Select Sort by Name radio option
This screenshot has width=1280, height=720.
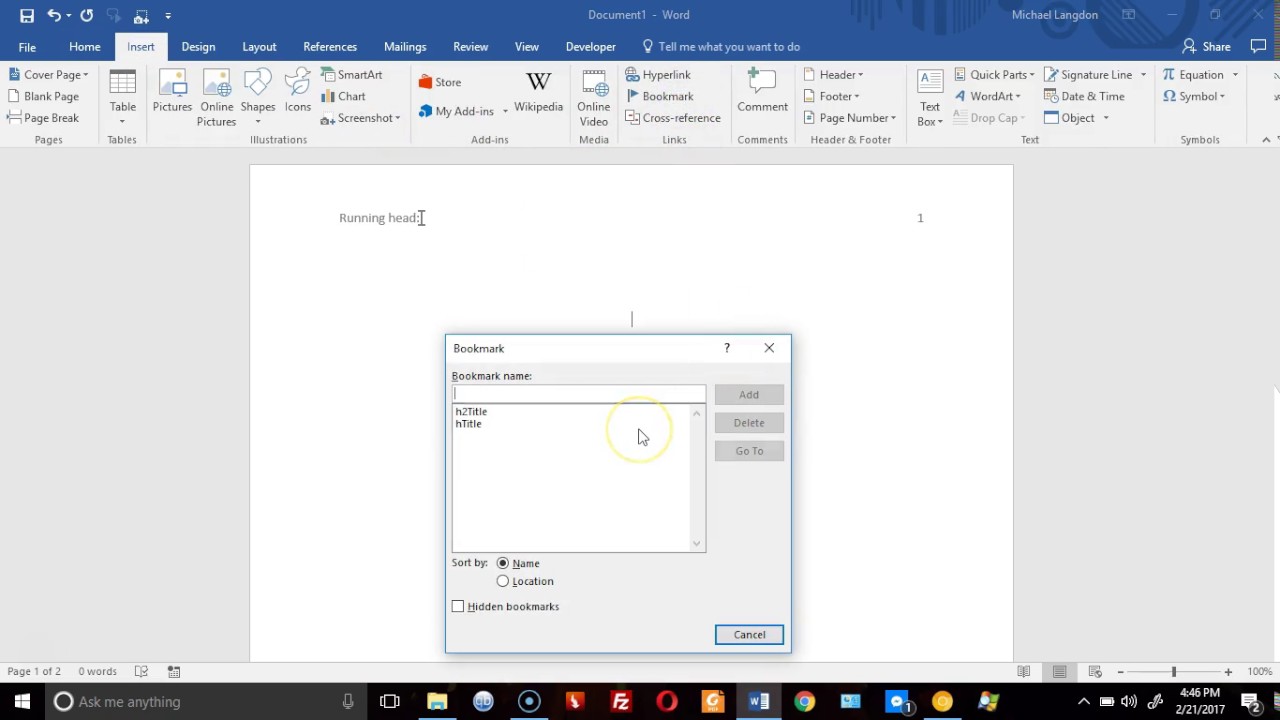pyautogui.click(x=503, y=563)
